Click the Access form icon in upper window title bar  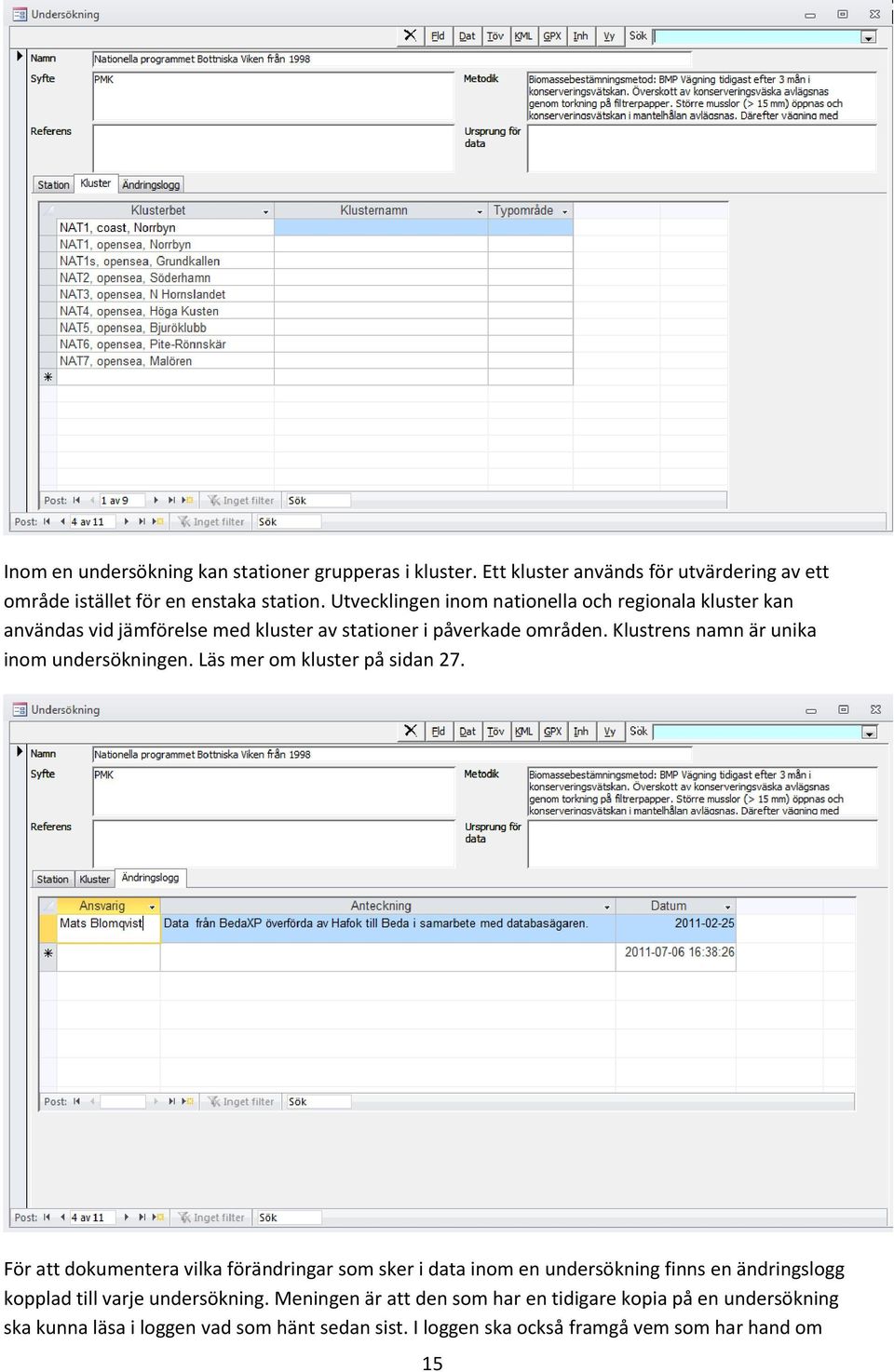19,15
